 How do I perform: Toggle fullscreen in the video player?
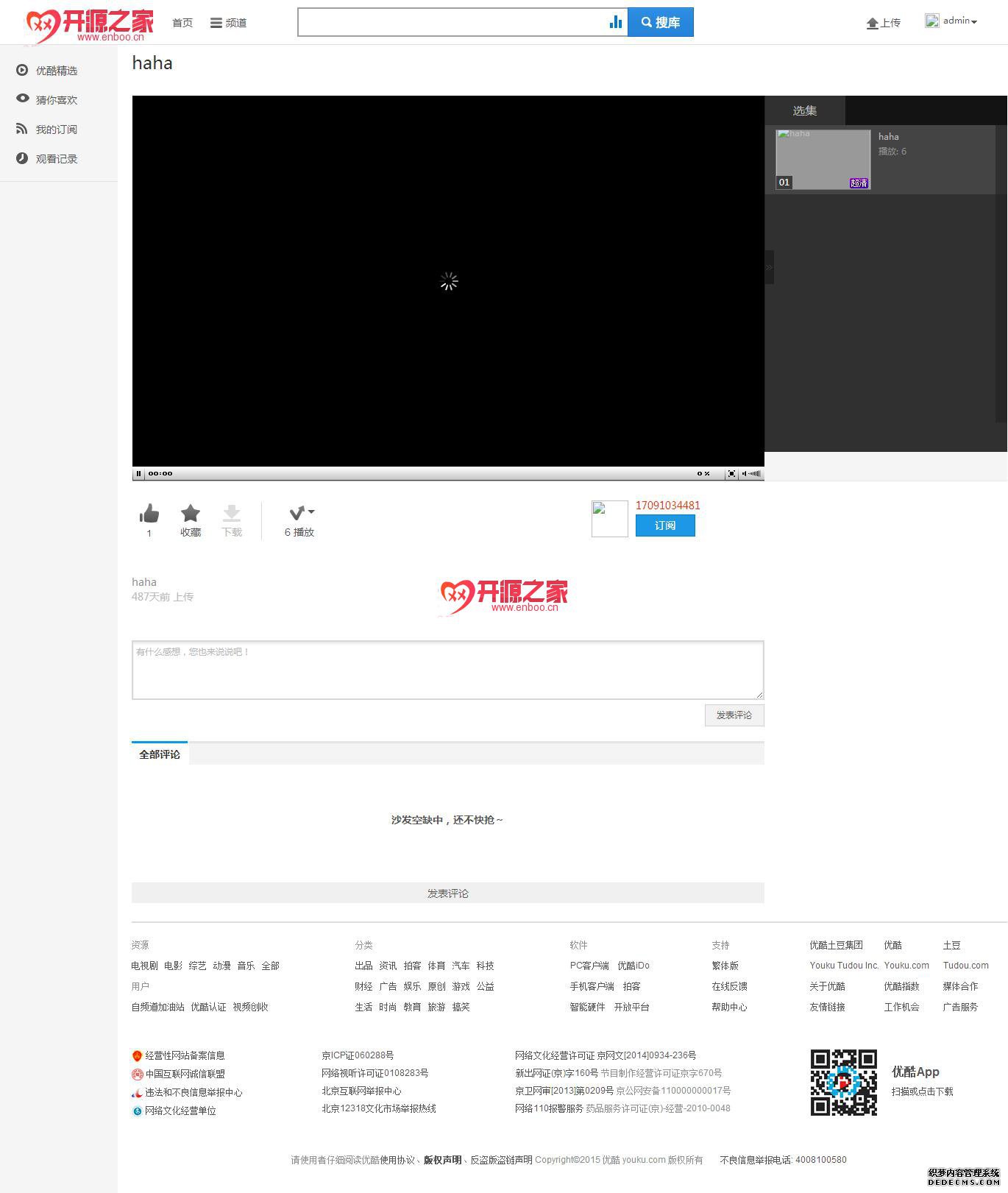(731, 473)
